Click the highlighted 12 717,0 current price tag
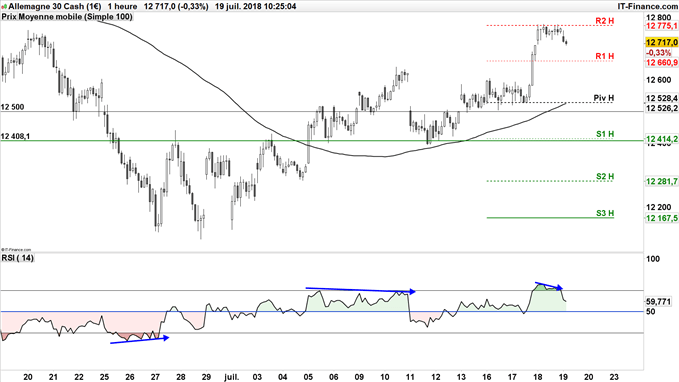Viewport: 679px width, 382px height. click(662, 42)
